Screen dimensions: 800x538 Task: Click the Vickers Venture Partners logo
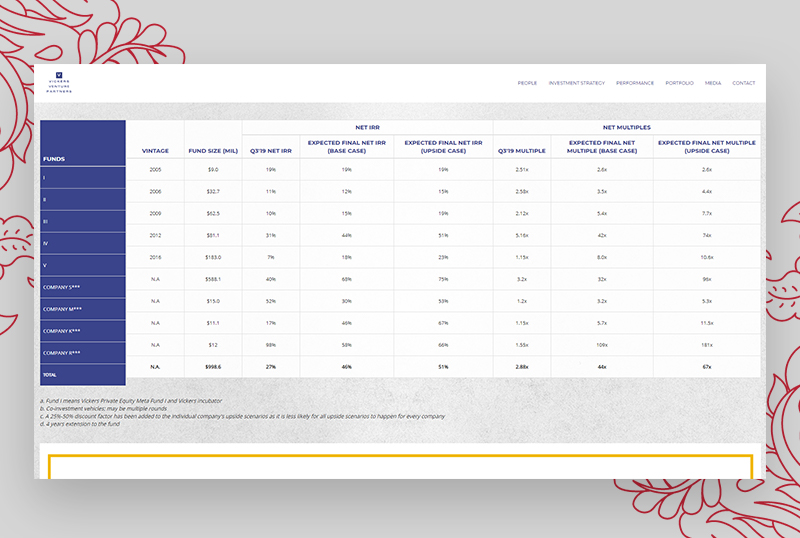pos(58,83)
